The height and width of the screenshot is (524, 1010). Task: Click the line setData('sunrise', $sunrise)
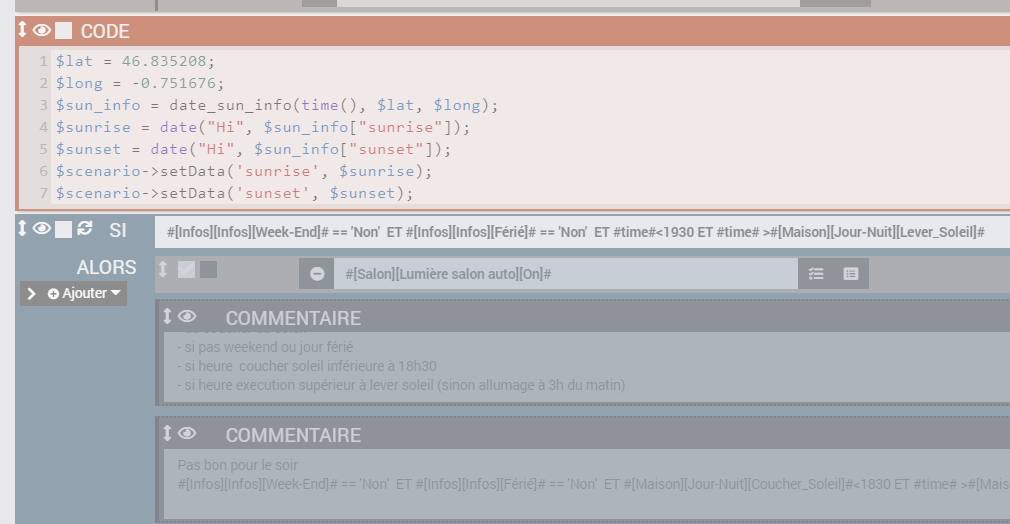tap(243, 171)
